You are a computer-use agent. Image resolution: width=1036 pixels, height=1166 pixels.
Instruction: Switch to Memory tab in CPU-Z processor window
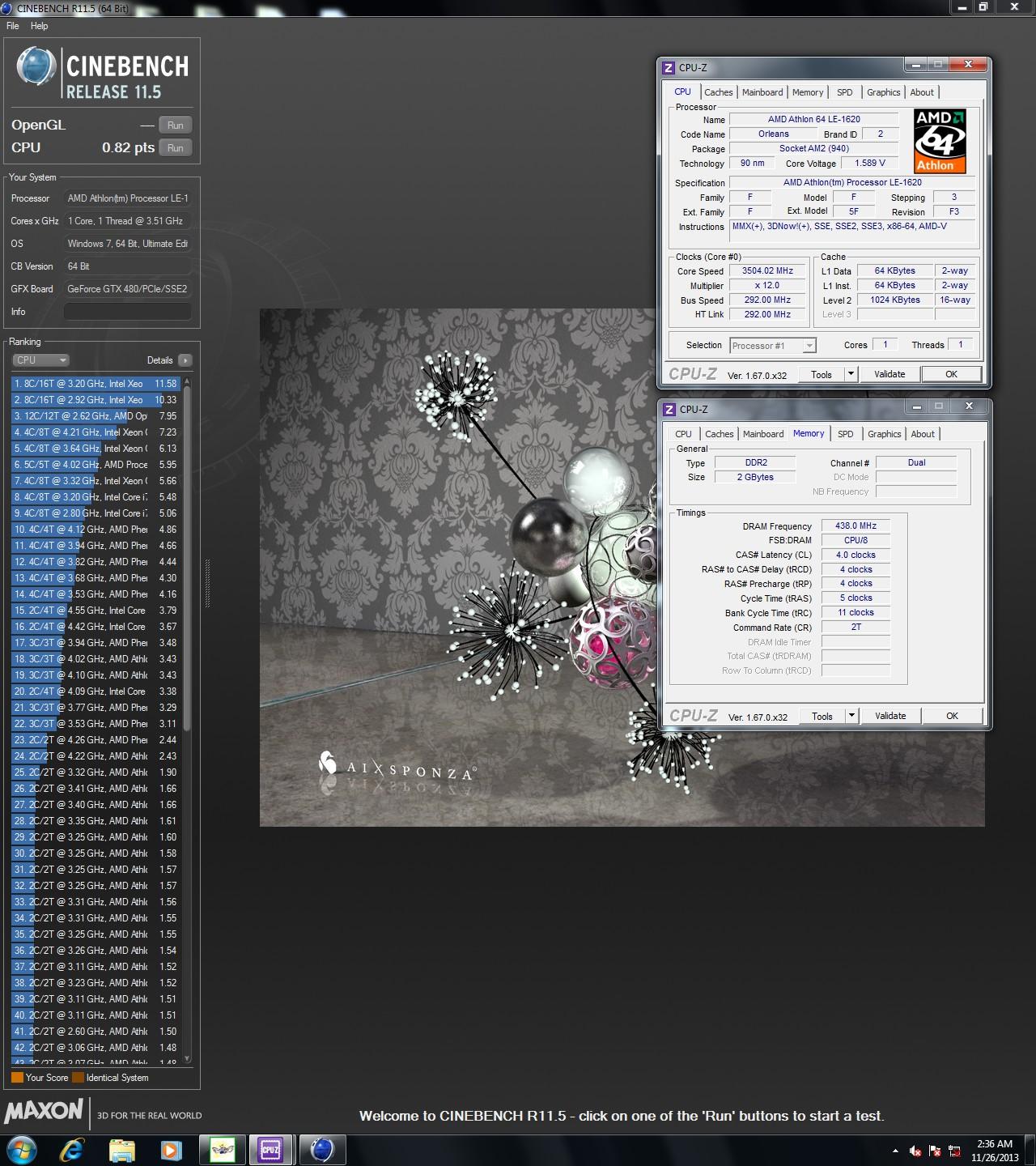pos(808,92)
